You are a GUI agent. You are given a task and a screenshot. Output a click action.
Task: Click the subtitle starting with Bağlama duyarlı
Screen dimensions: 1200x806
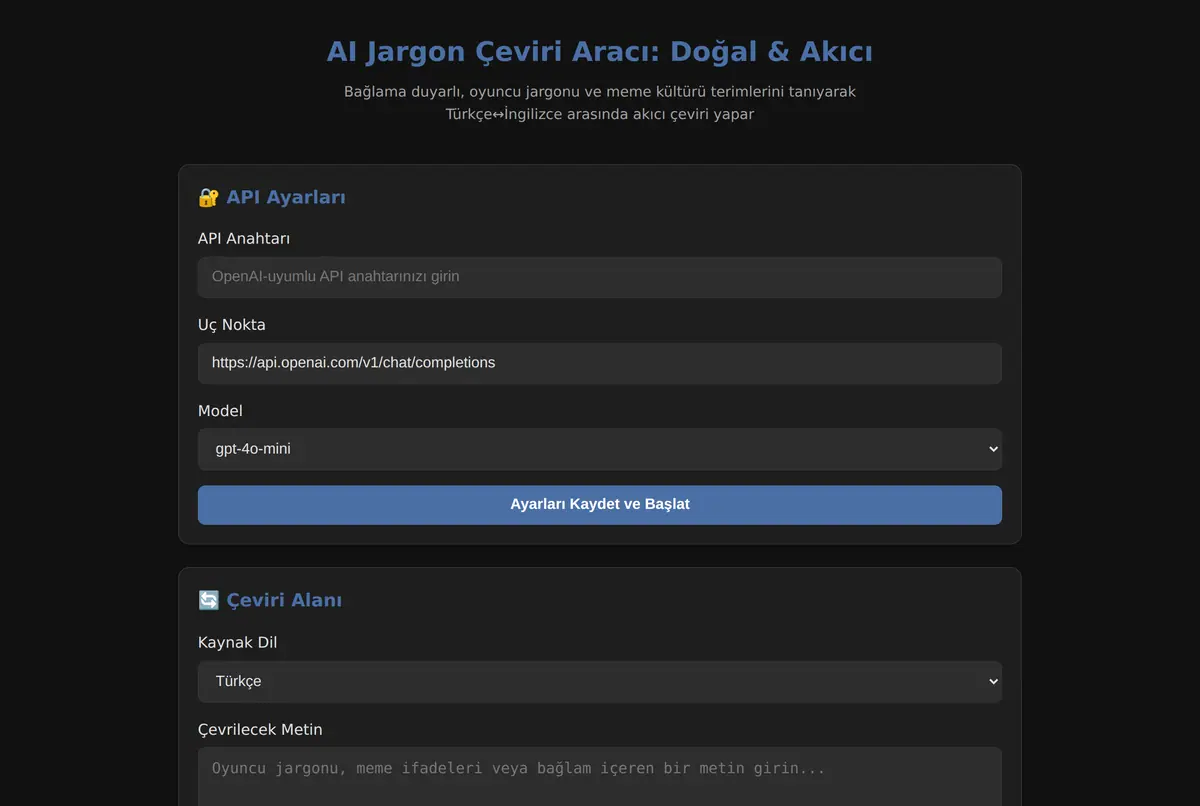pyautogui.click(x=600, y=103)
